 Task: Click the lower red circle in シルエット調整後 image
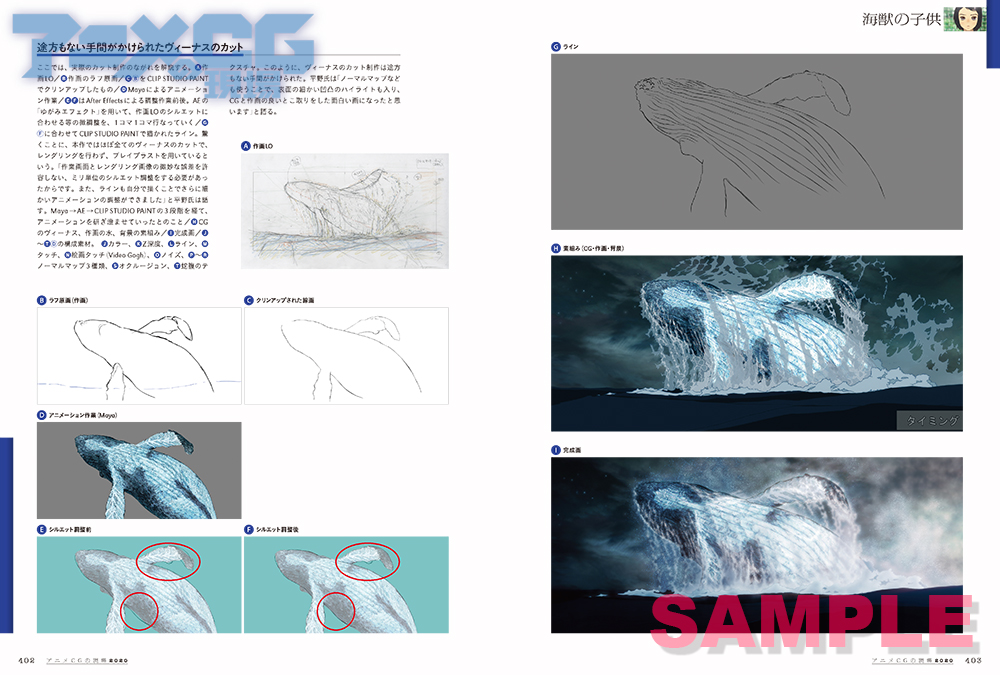(335, 610)
